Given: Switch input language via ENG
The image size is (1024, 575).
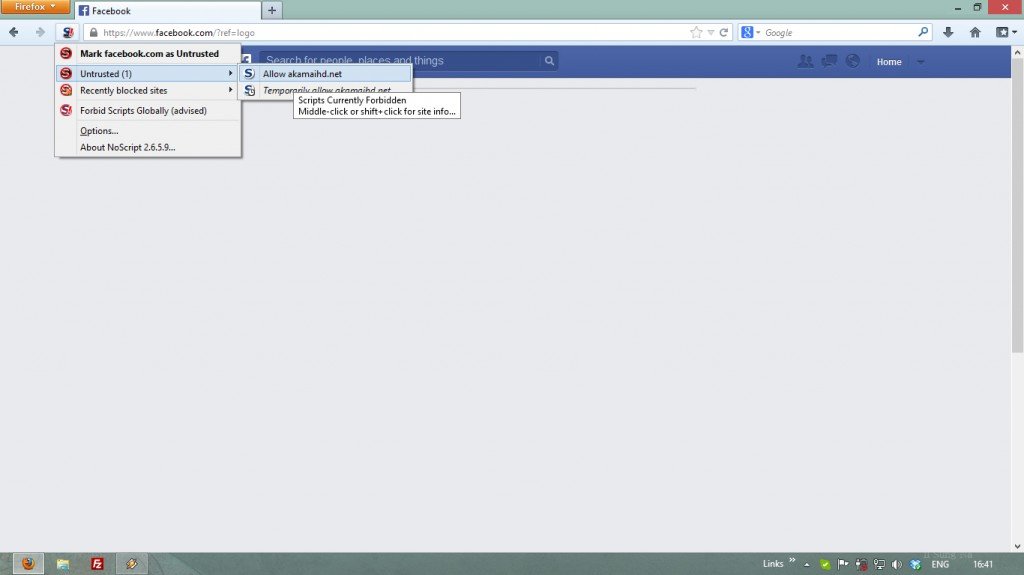Looking at the screenshot, I should point(940,565).
